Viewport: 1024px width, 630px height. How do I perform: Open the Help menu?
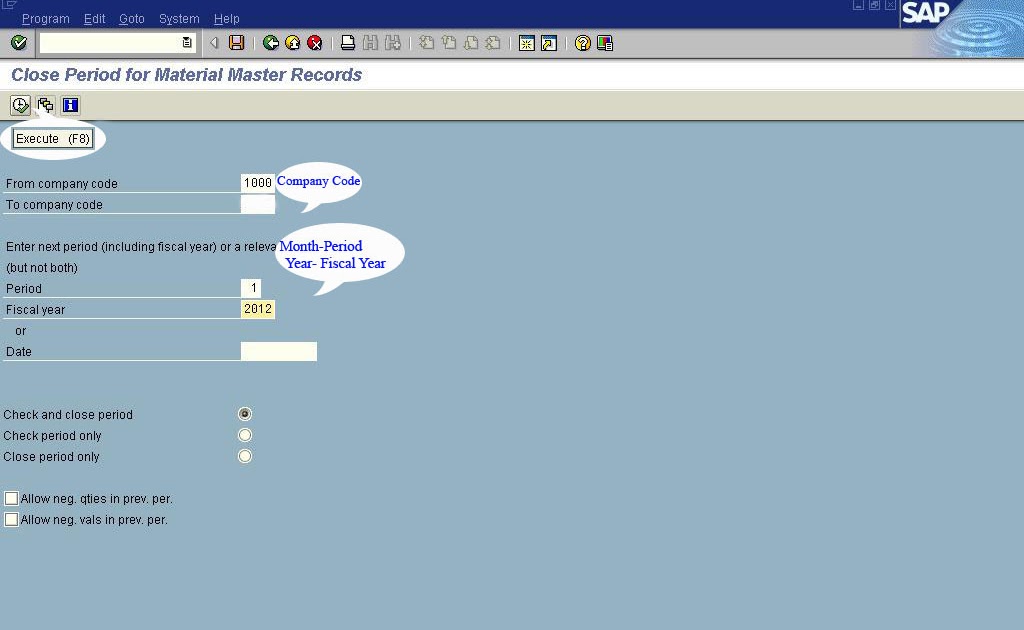pos(227,19)
